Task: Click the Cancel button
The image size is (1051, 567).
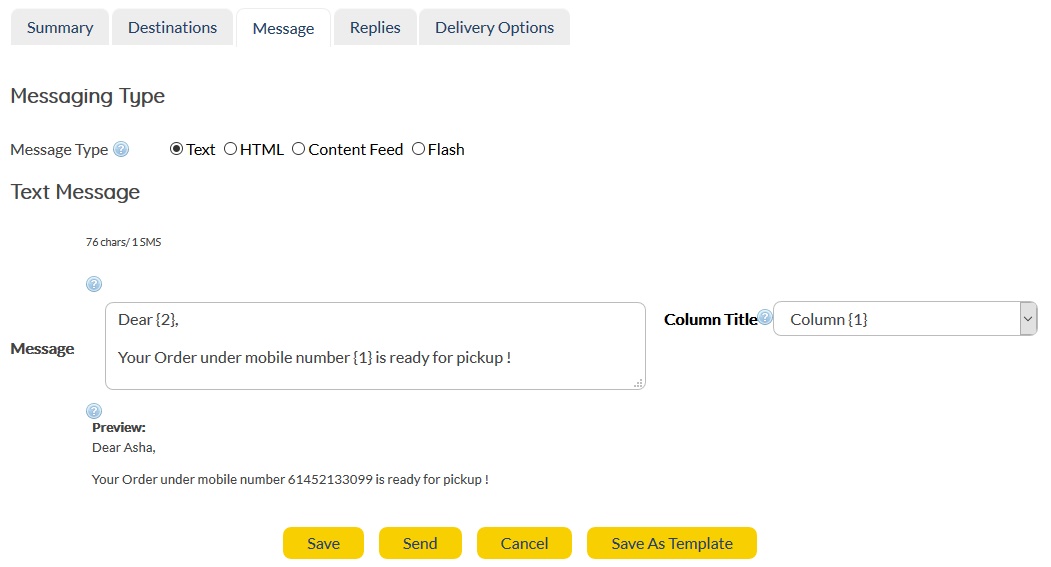Action: click(x=524, y=543)
